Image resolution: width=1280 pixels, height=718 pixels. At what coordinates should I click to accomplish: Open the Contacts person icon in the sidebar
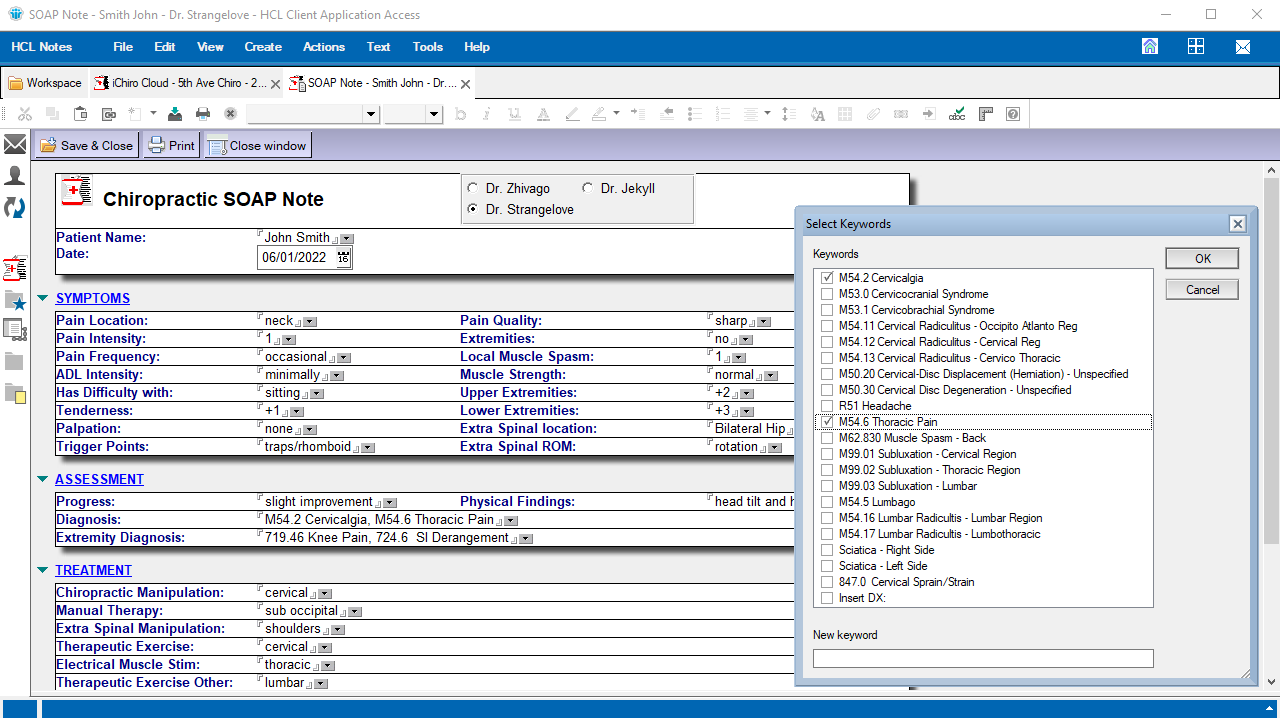click(x=15, y=176)
